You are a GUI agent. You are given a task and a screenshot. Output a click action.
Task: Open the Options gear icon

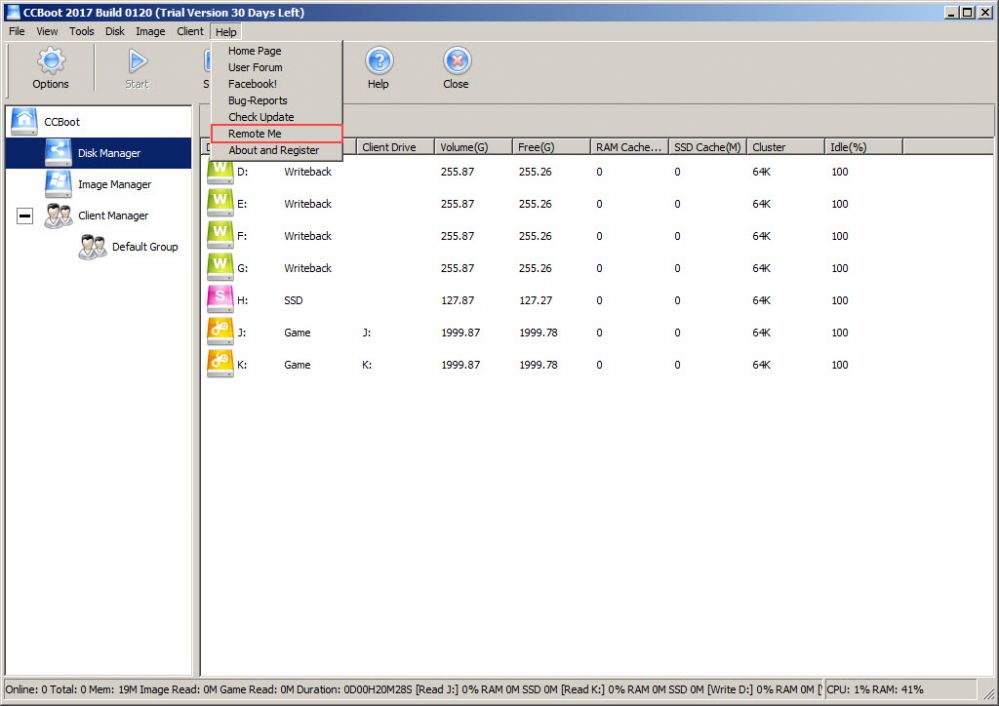pyautogui.click(x=51, y=61)
